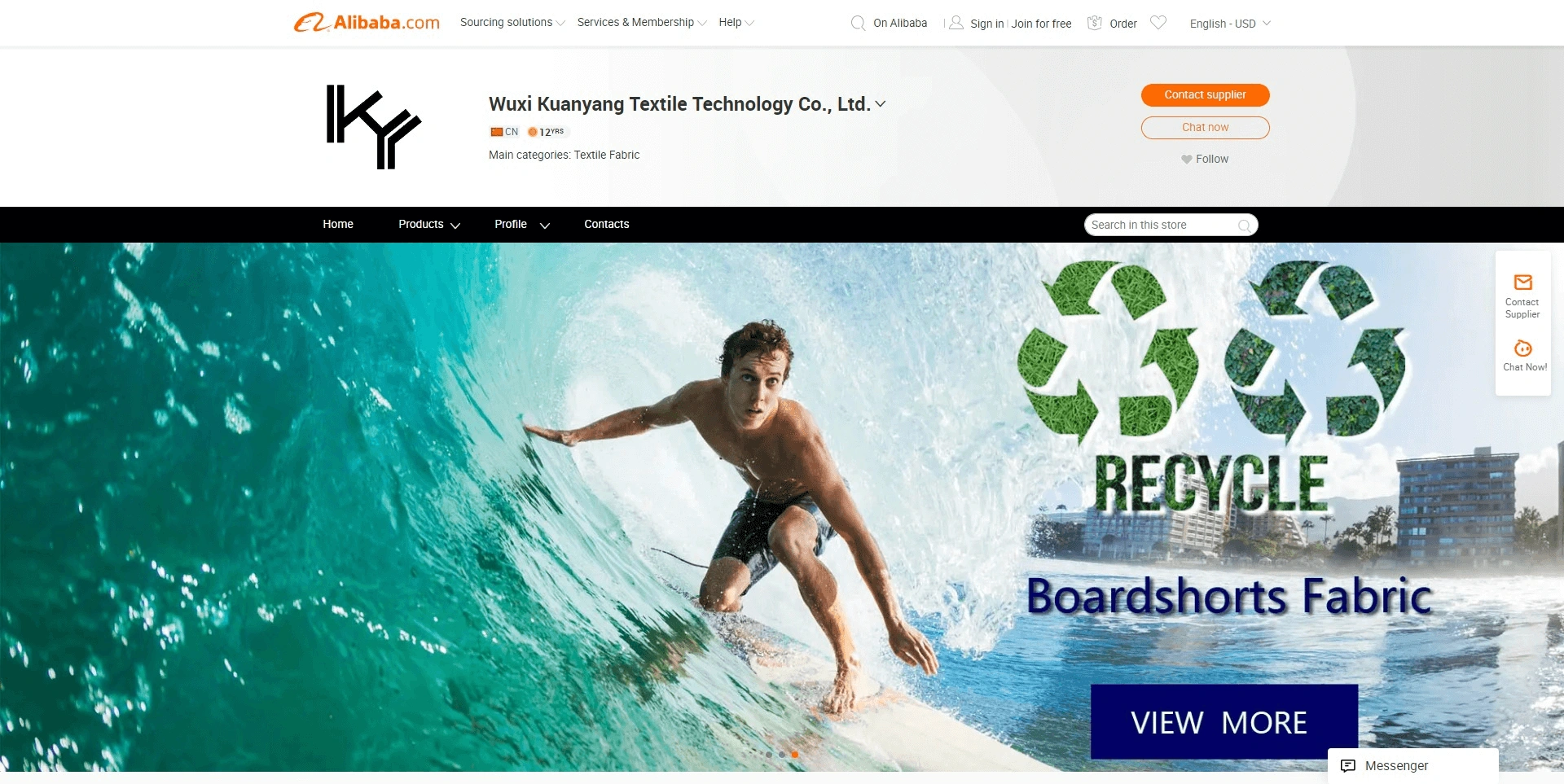Image resolution: width=1564 pixels, height=784 pixels.
Task: Select the first banner carousel dot
Action: tap(768, 754)
